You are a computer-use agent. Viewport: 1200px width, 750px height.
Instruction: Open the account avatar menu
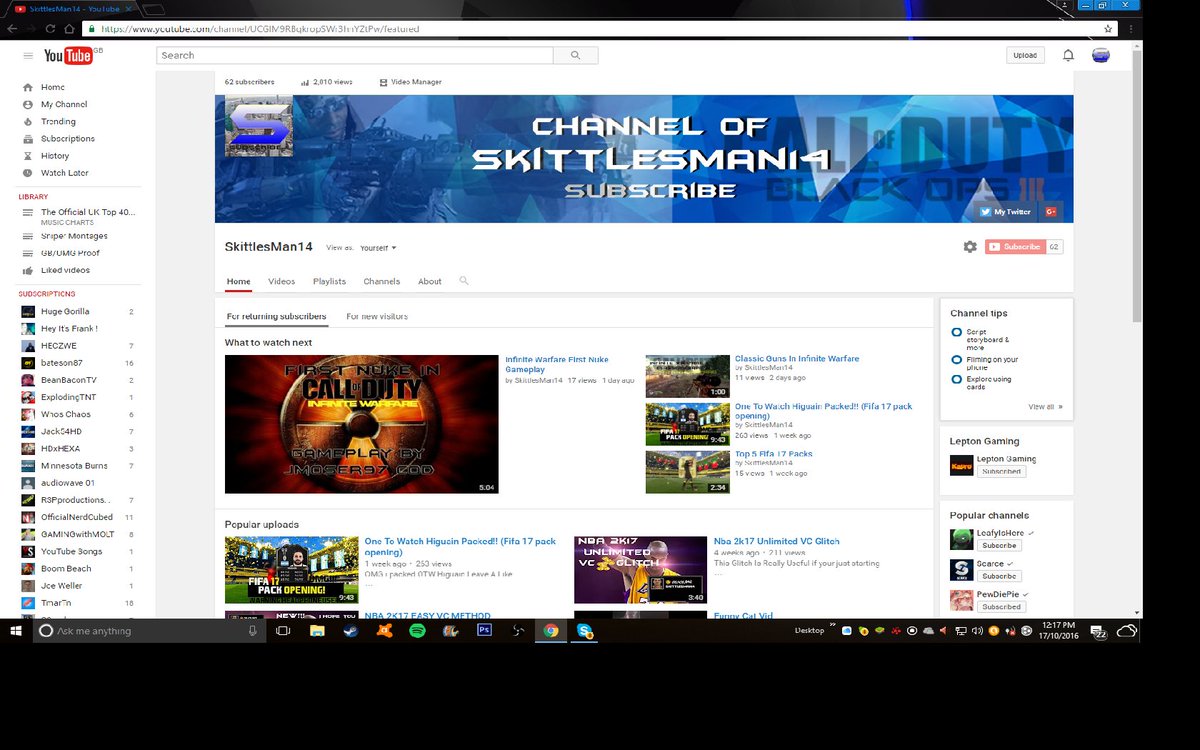(1100, 56)
